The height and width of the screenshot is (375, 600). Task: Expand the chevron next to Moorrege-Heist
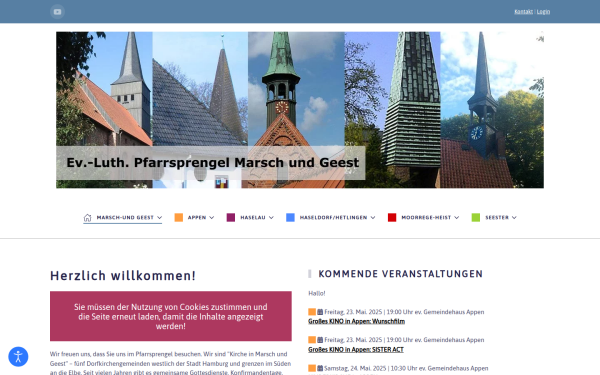457,217
